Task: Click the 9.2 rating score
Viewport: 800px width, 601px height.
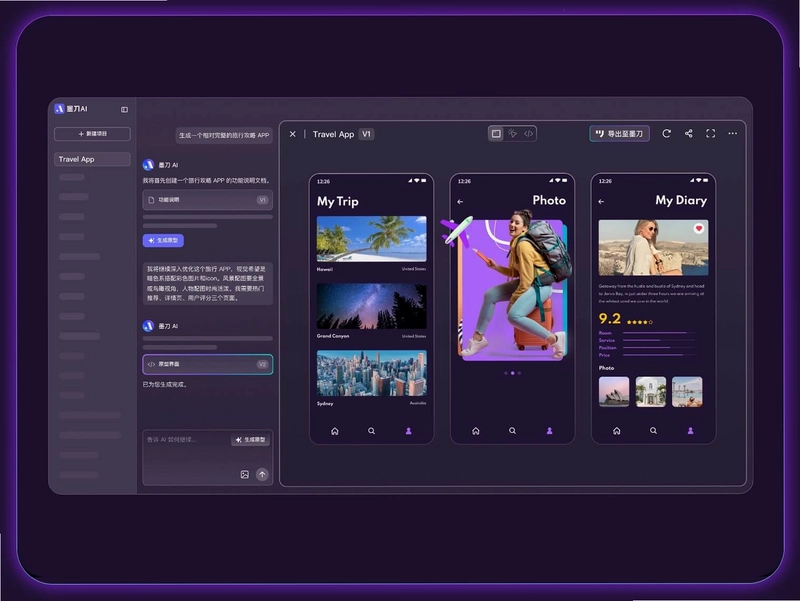Action: pos(610,319)
